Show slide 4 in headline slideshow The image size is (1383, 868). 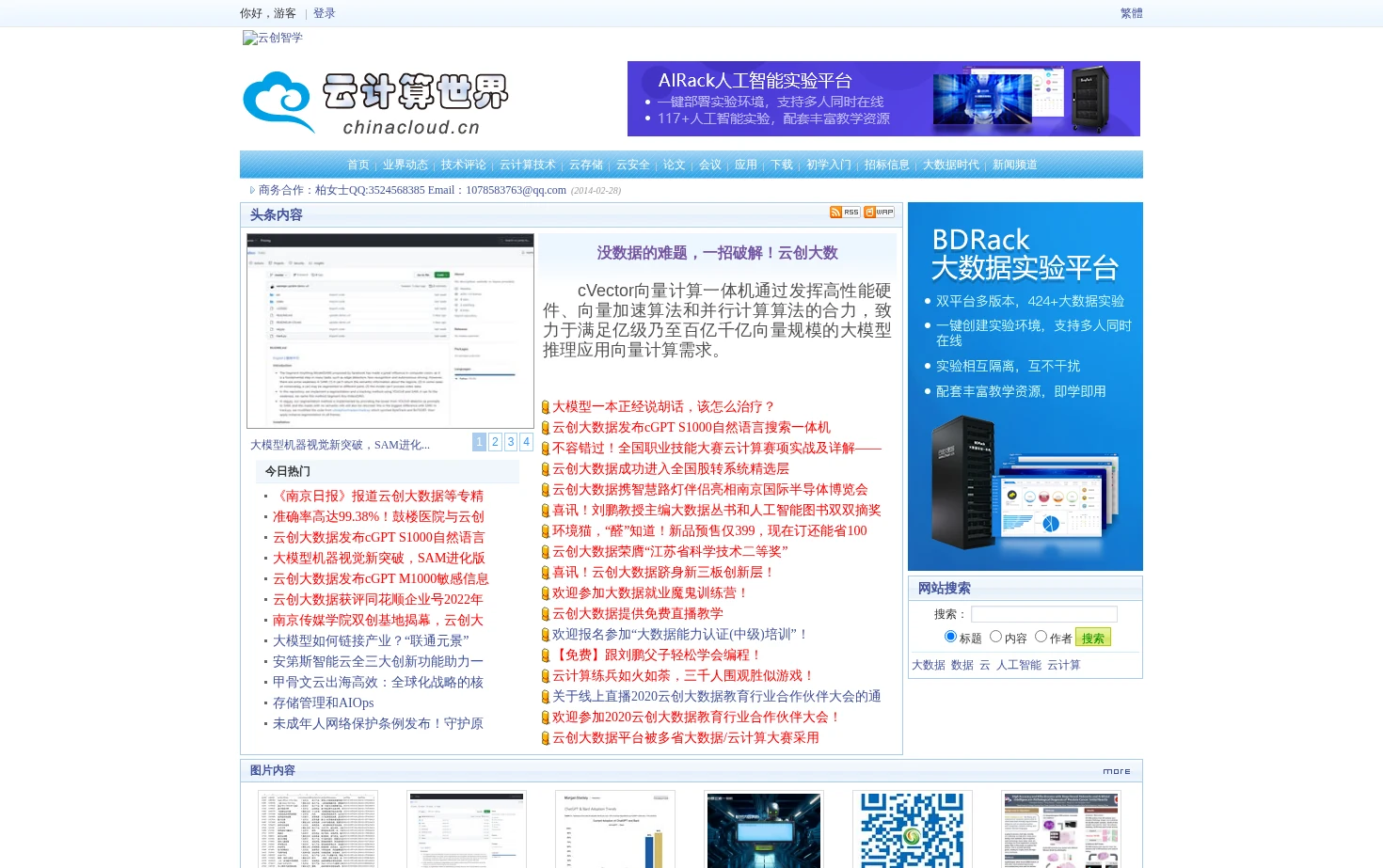coord(526,442)
